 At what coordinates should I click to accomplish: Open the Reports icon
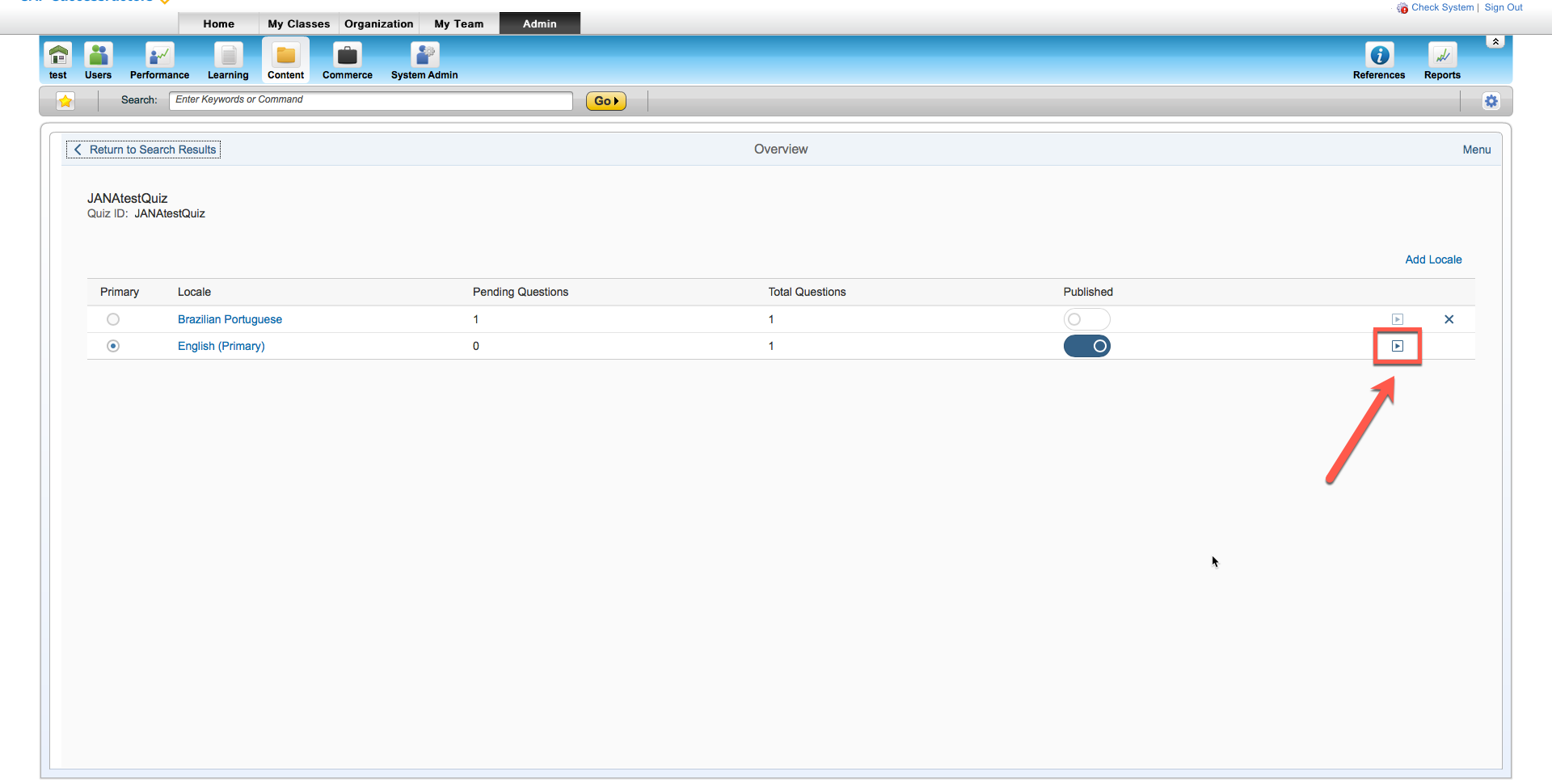1443,55
